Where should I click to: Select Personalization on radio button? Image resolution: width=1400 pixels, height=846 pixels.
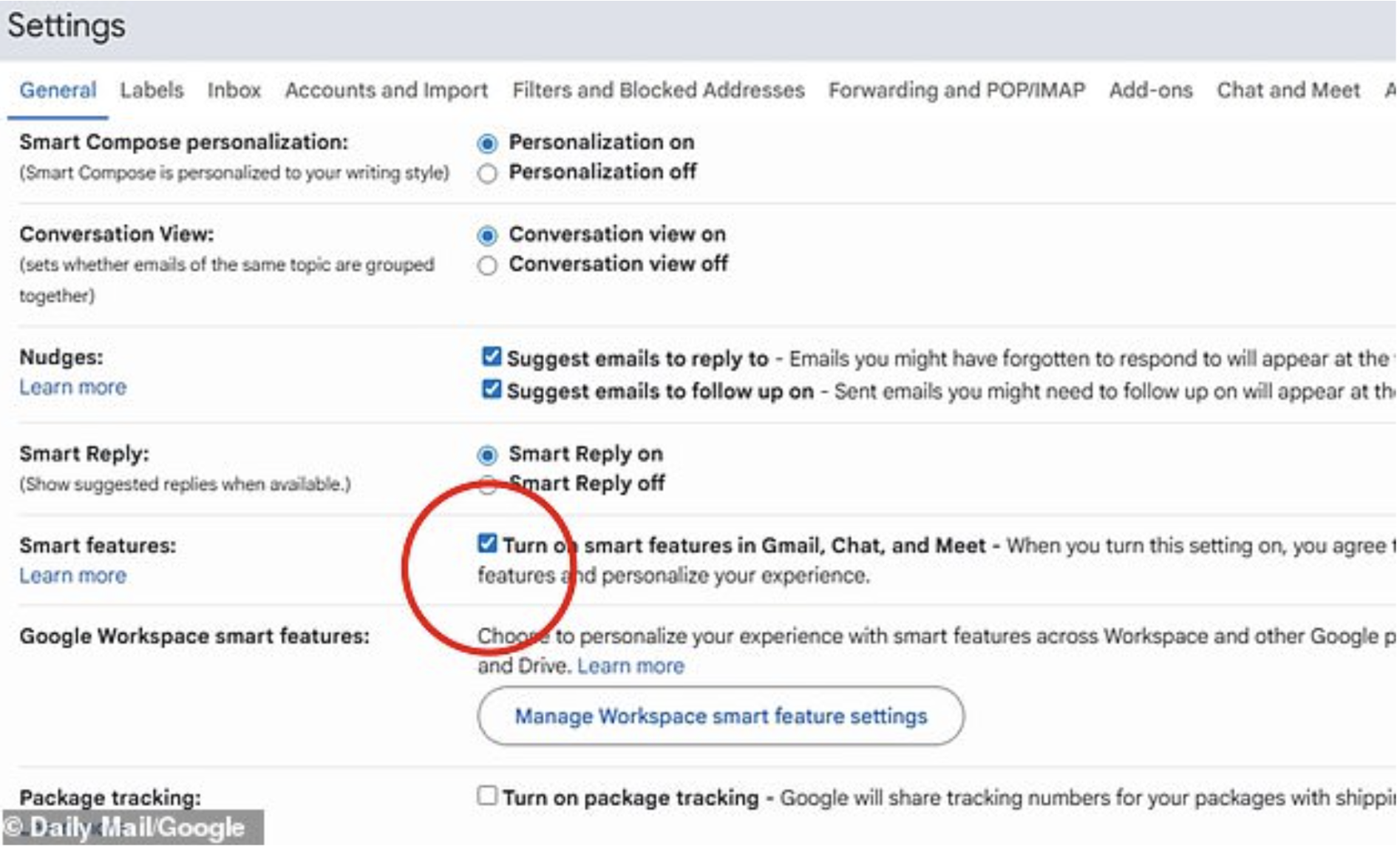pos(487,143)
